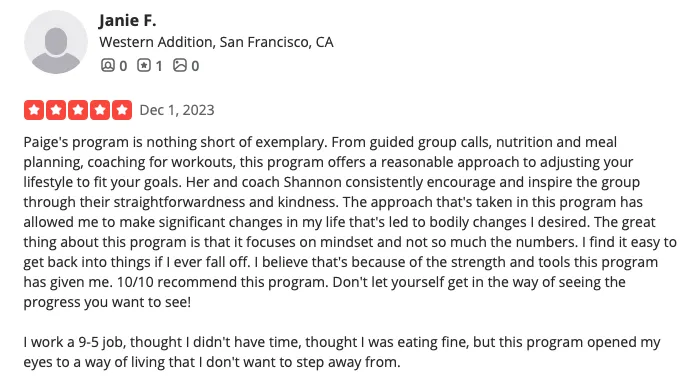Select the third red rating star
This screenshot has height=377, width=693.
(x=78, y=110)
